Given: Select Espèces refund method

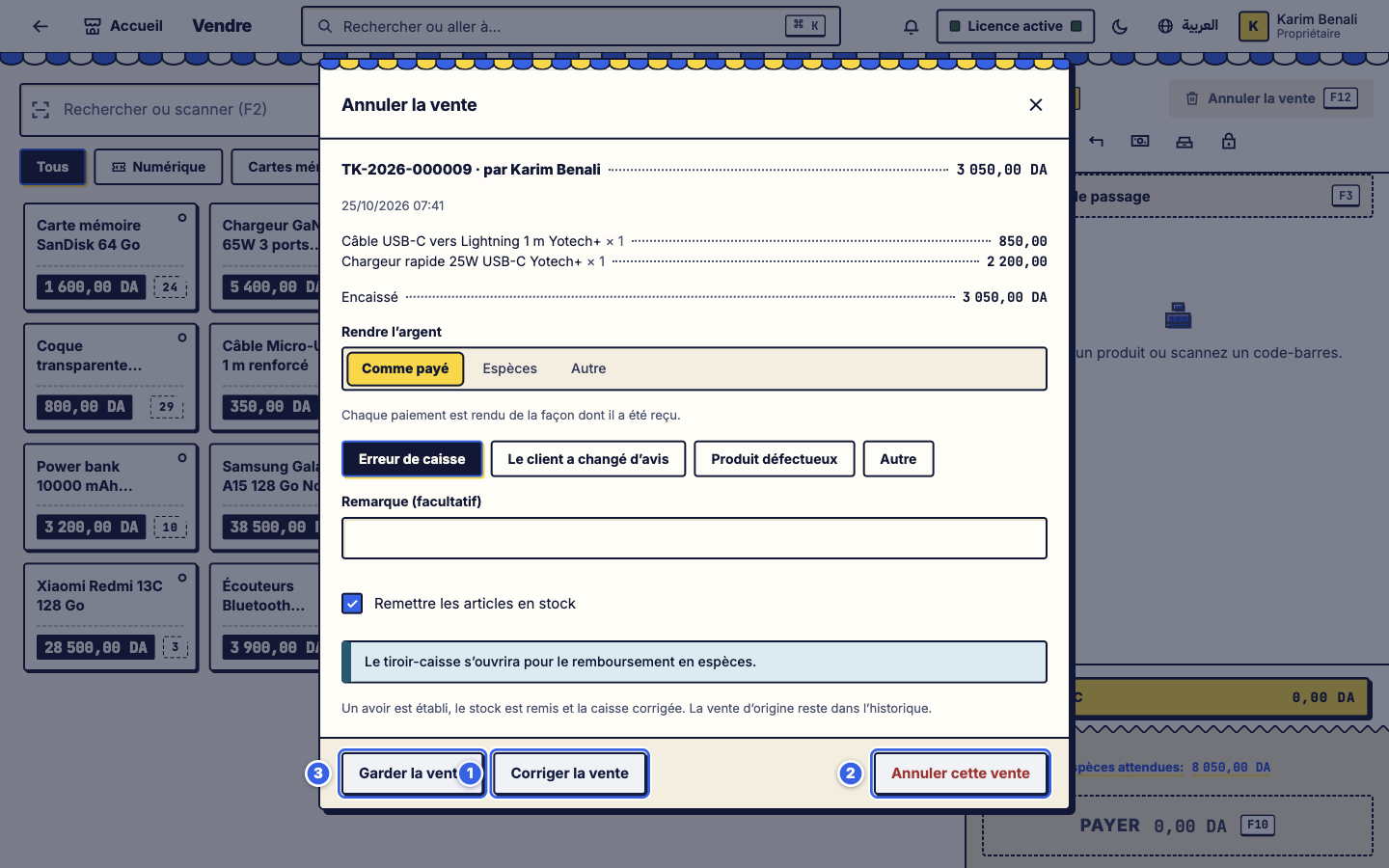Looking at the screenshot, I should click(509, 368).
